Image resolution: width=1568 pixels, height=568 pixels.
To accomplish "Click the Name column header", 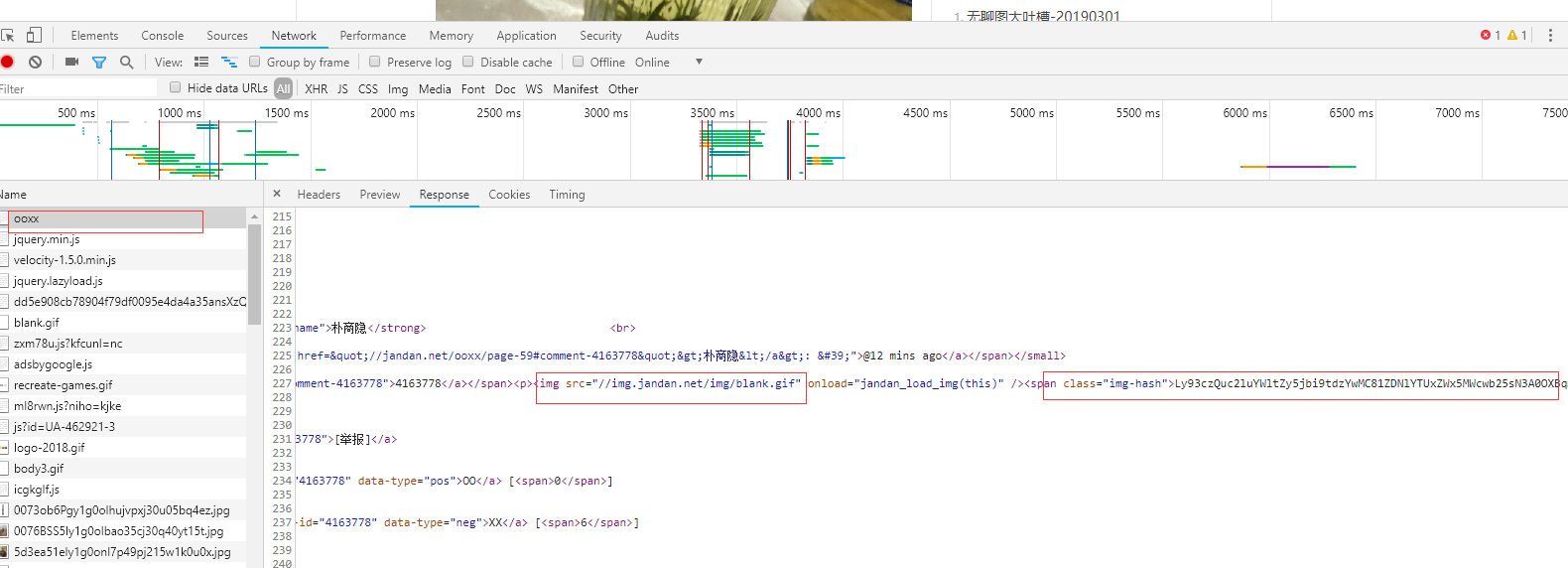I will 131,195.
